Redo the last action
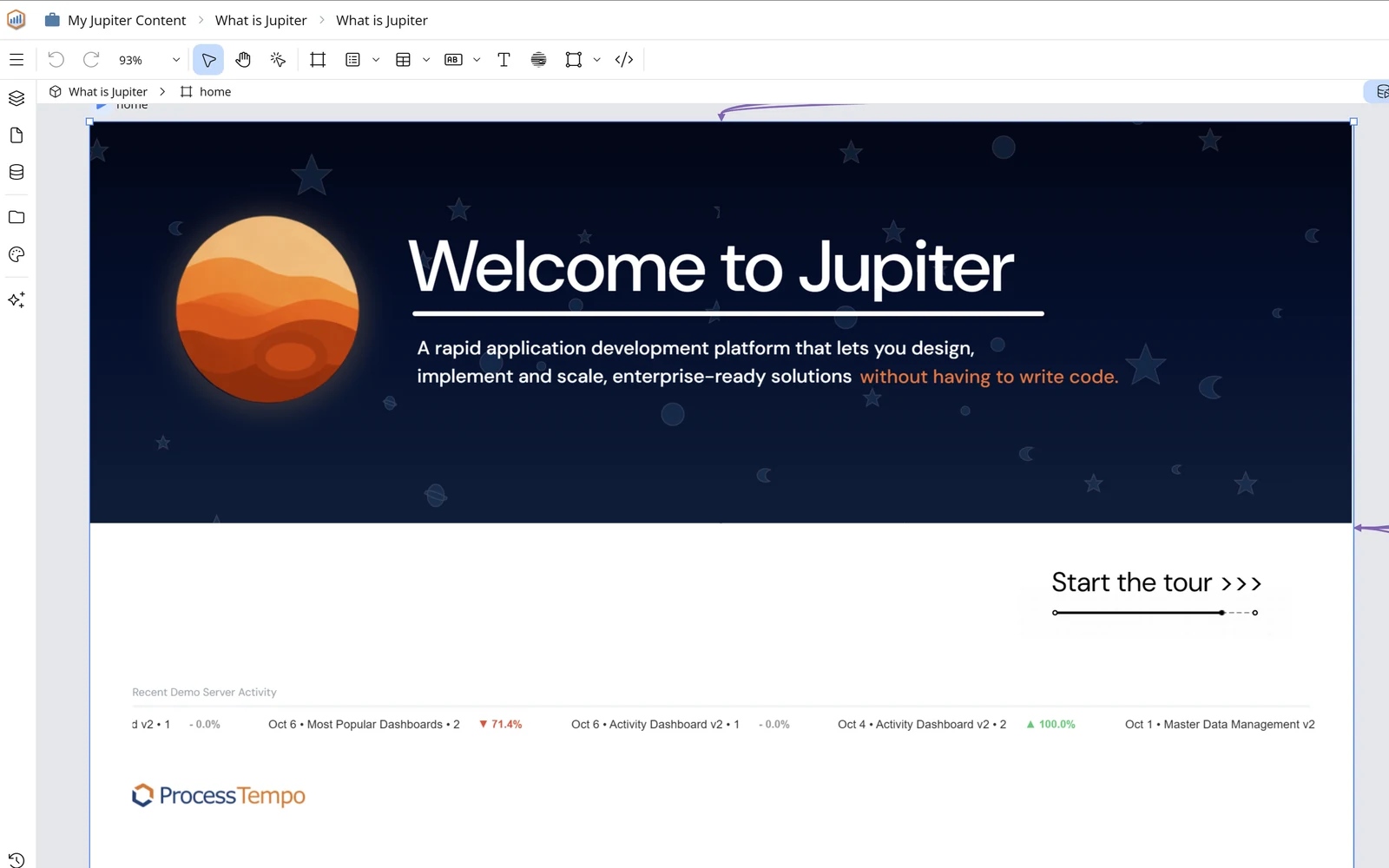 (91, 60)
